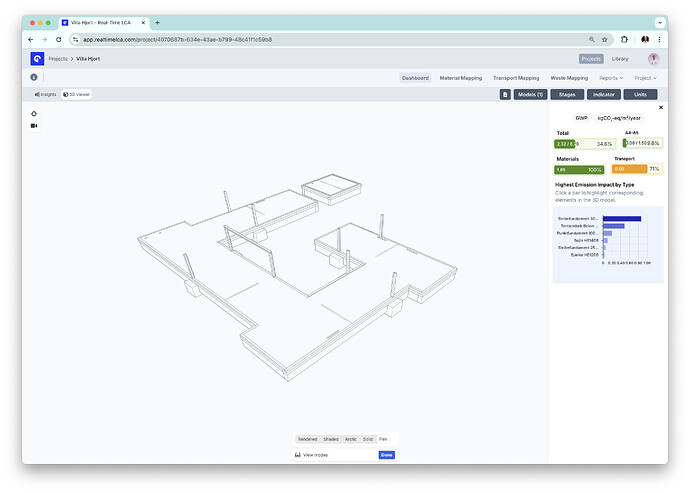Open the Chrome three-dot menu

pos(659,40)
